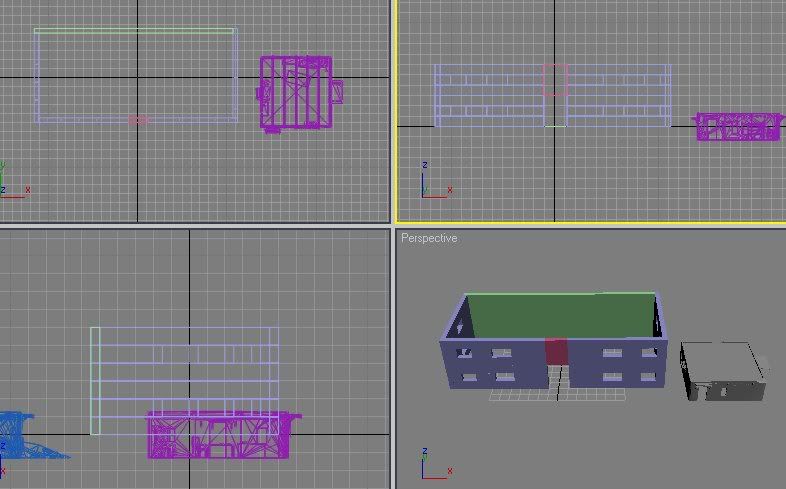Pick small red door marker in top-left viewport
This screenshot has width=786, height=489.
point(138,119)
